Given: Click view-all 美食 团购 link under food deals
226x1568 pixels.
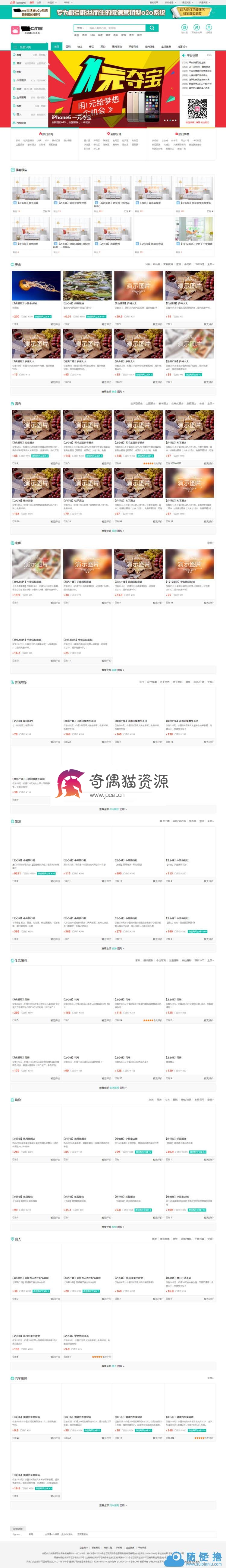Looking at the screenshot, I should click(113, 391).
